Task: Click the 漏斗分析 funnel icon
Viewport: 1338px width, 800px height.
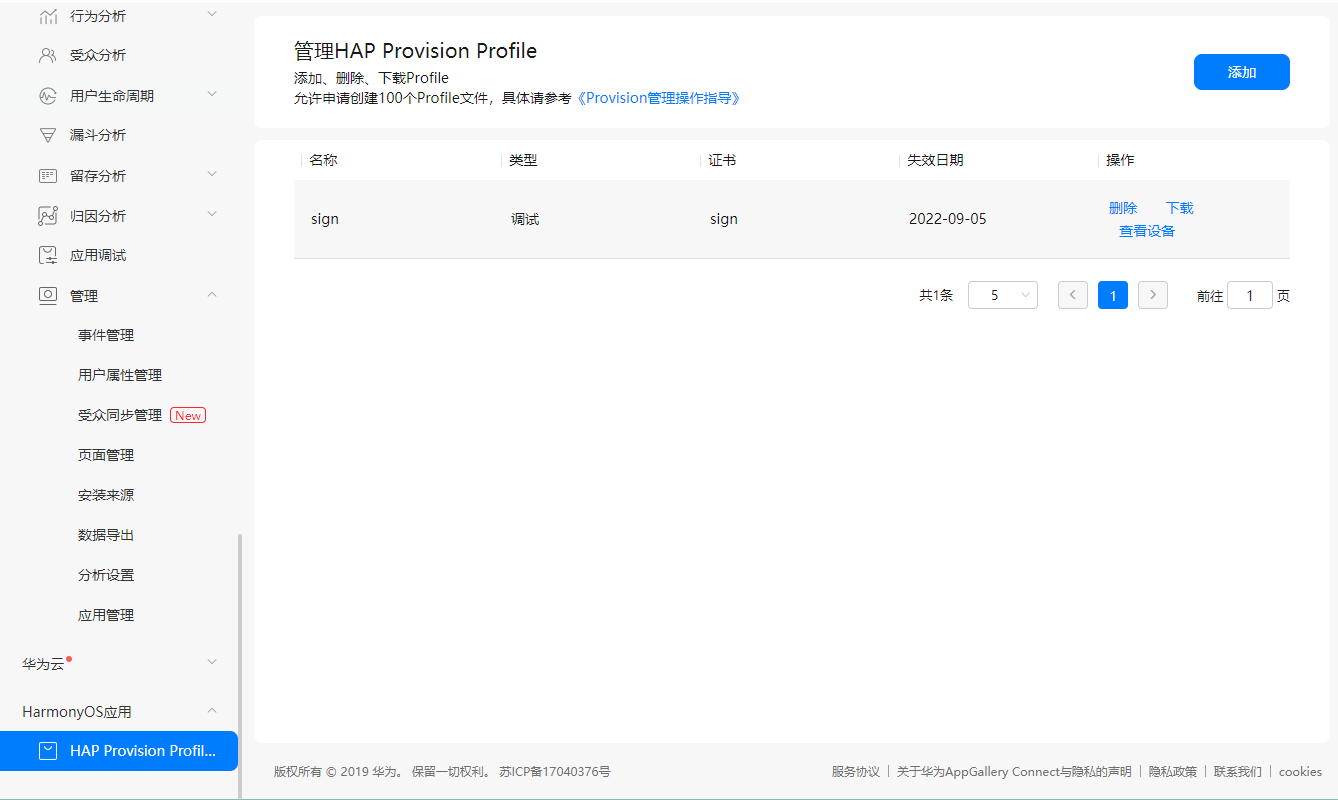Action: point(48,135)
